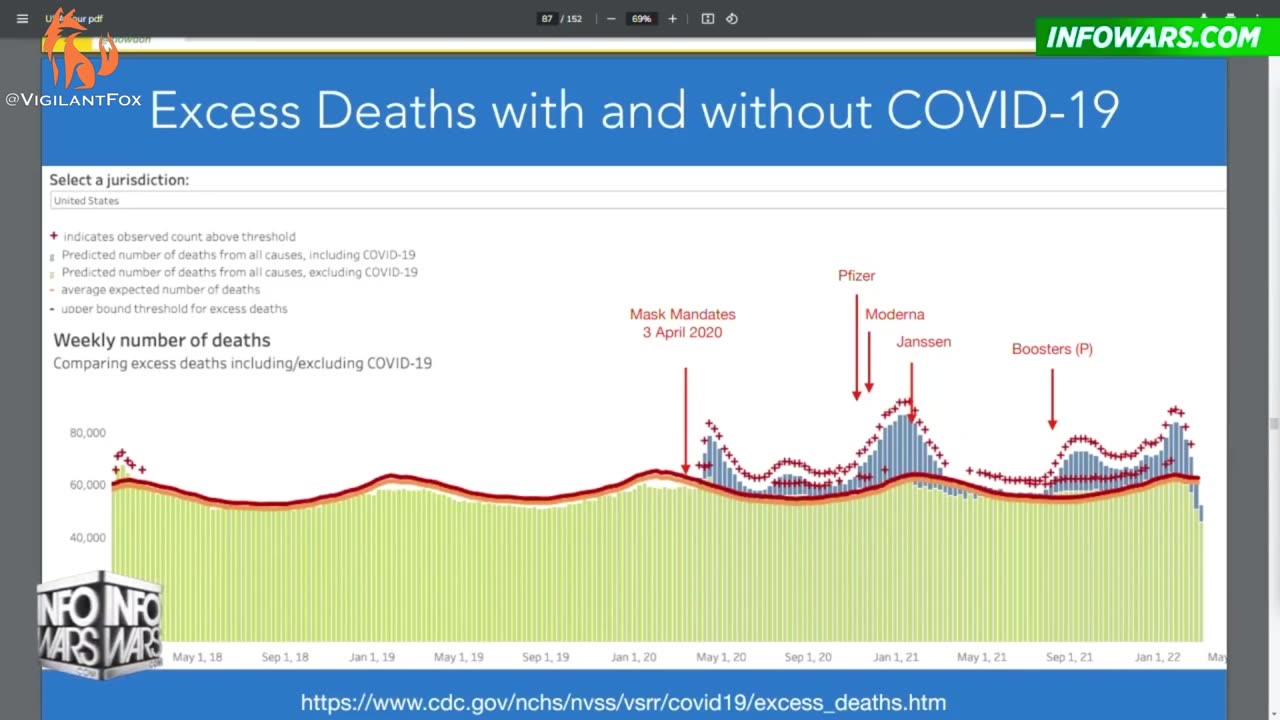This screenshot has width=1280, height=720.
Task: Click the 'Pfizer' annotation label
Action: point(856,275)
